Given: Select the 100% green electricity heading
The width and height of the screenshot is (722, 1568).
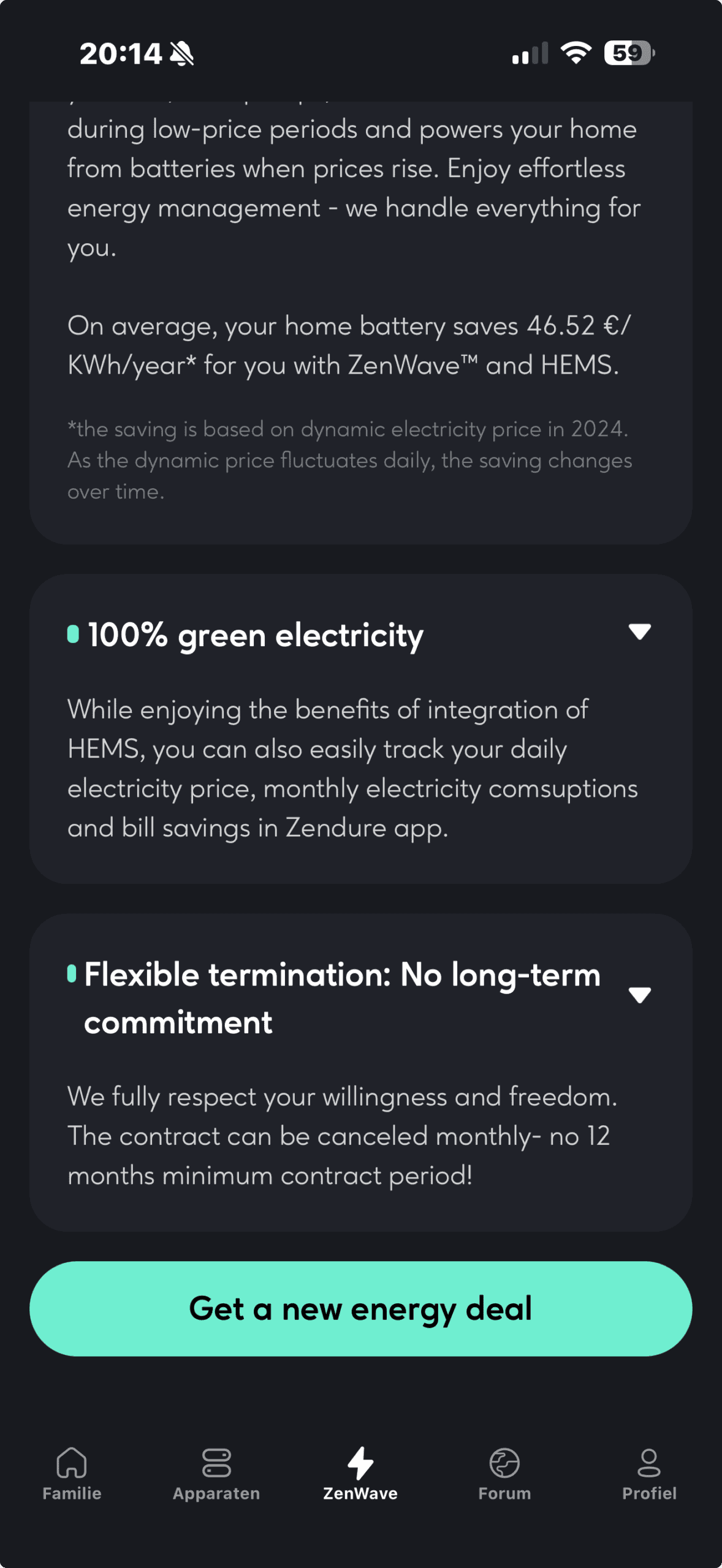Looking at the screenshot, I should 256,635.
